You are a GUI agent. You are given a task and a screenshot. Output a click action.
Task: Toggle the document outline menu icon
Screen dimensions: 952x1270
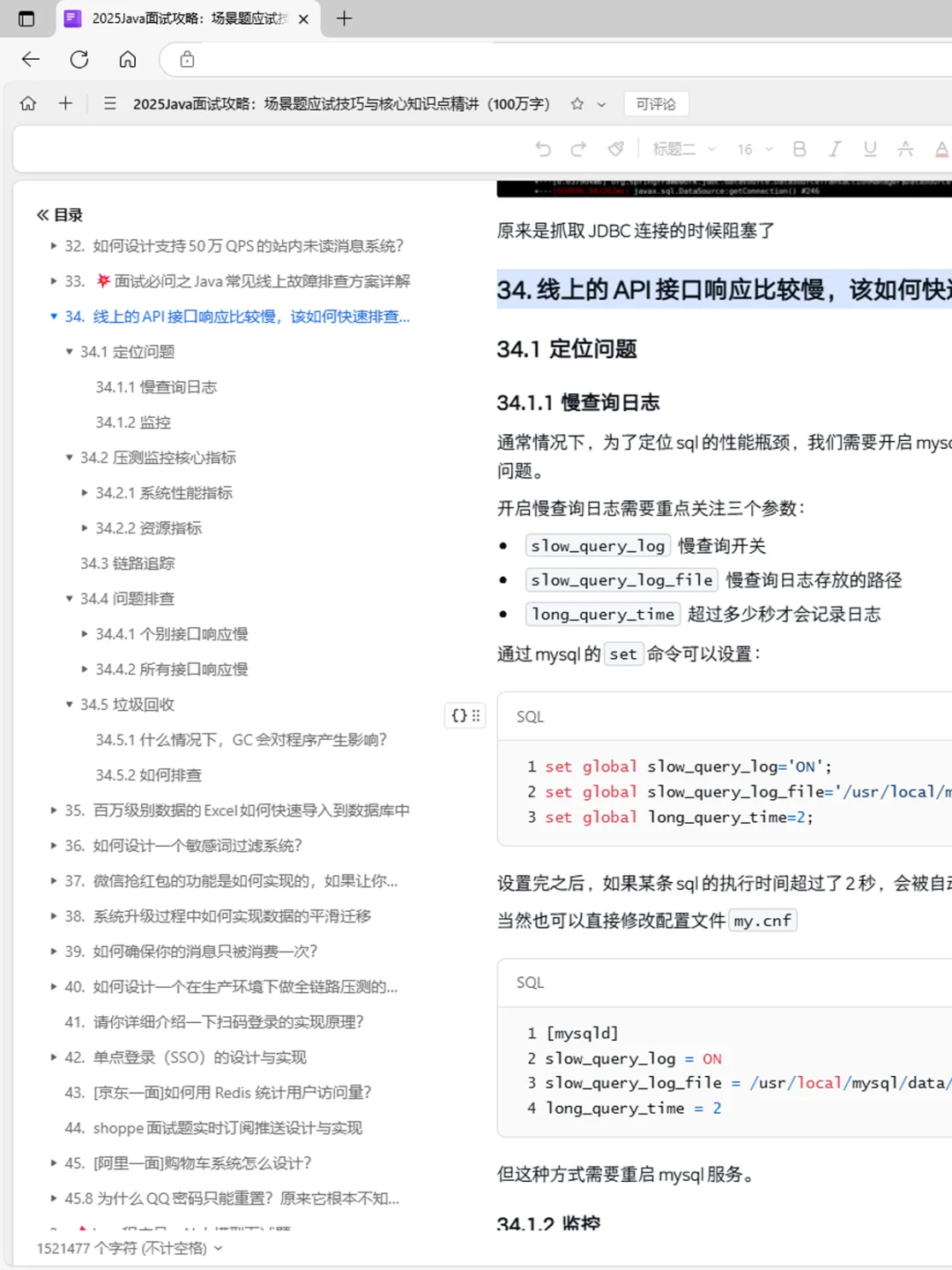110,104
